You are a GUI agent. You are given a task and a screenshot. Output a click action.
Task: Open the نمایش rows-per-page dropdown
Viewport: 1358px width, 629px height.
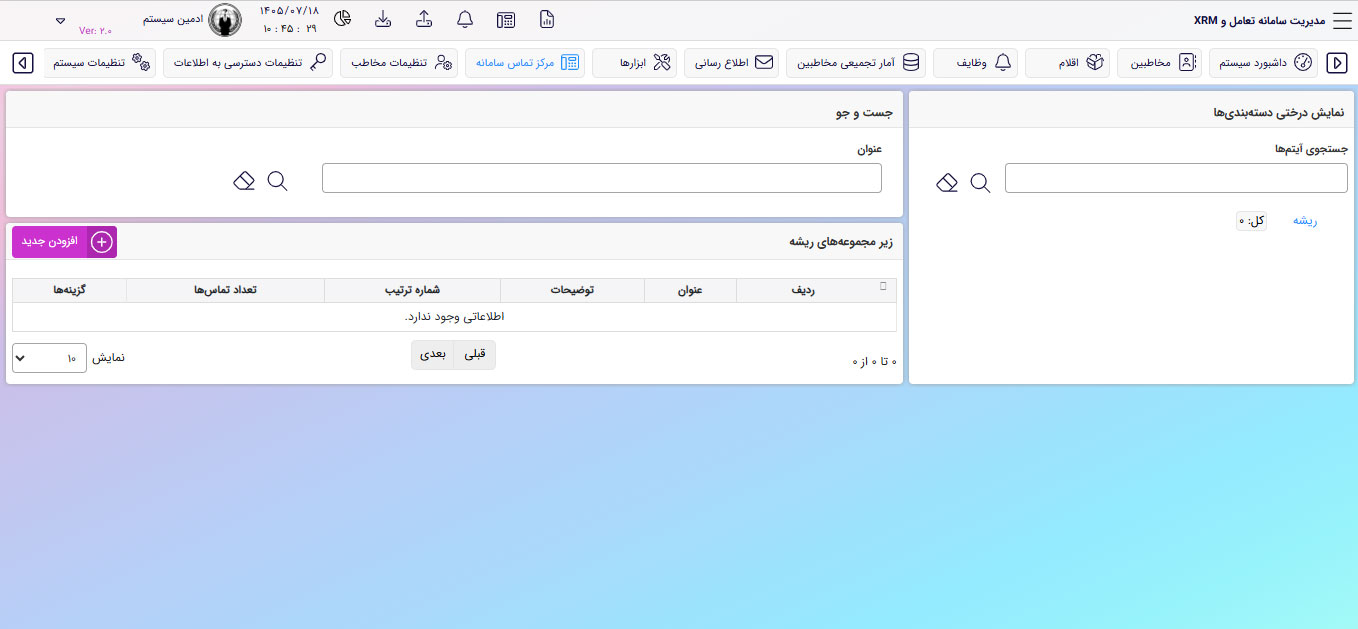49,358
